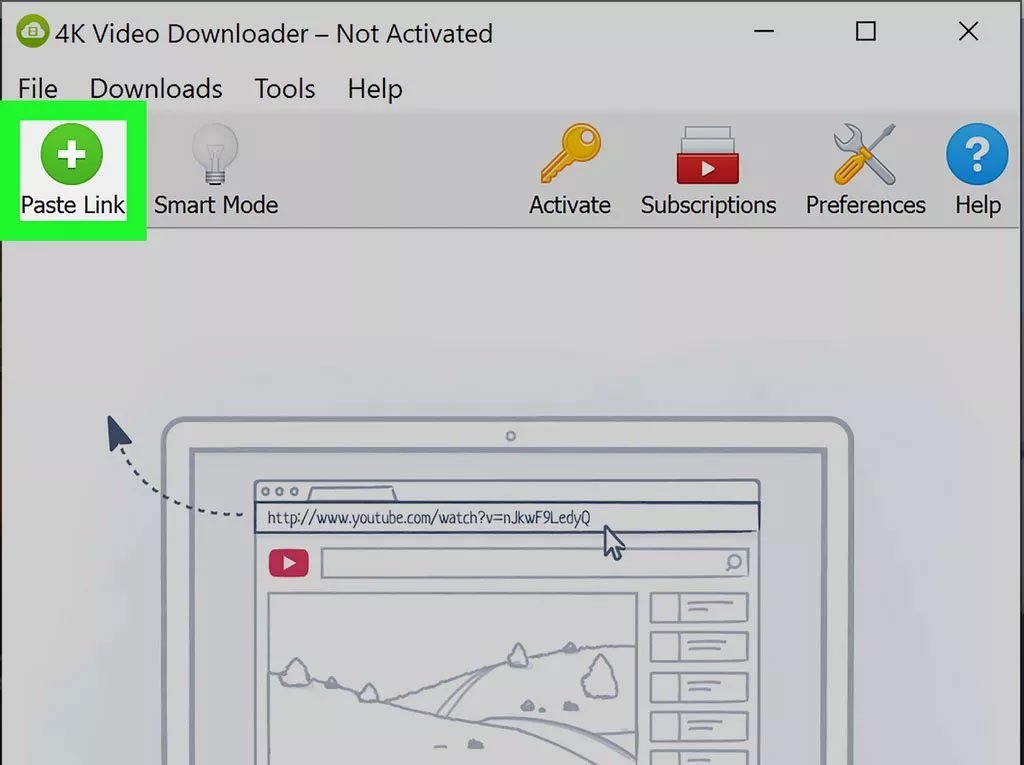
Task: Maximize the application window
Action: (x=866, y=33)
